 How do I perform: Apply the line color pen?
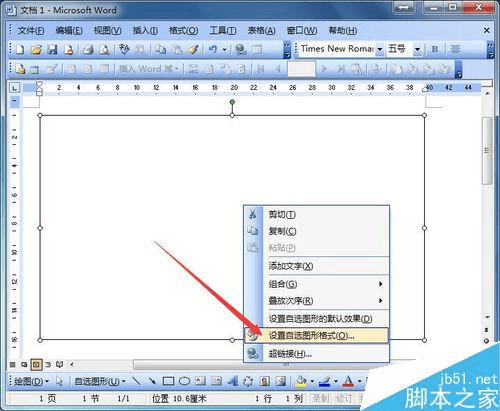point(325,381)
